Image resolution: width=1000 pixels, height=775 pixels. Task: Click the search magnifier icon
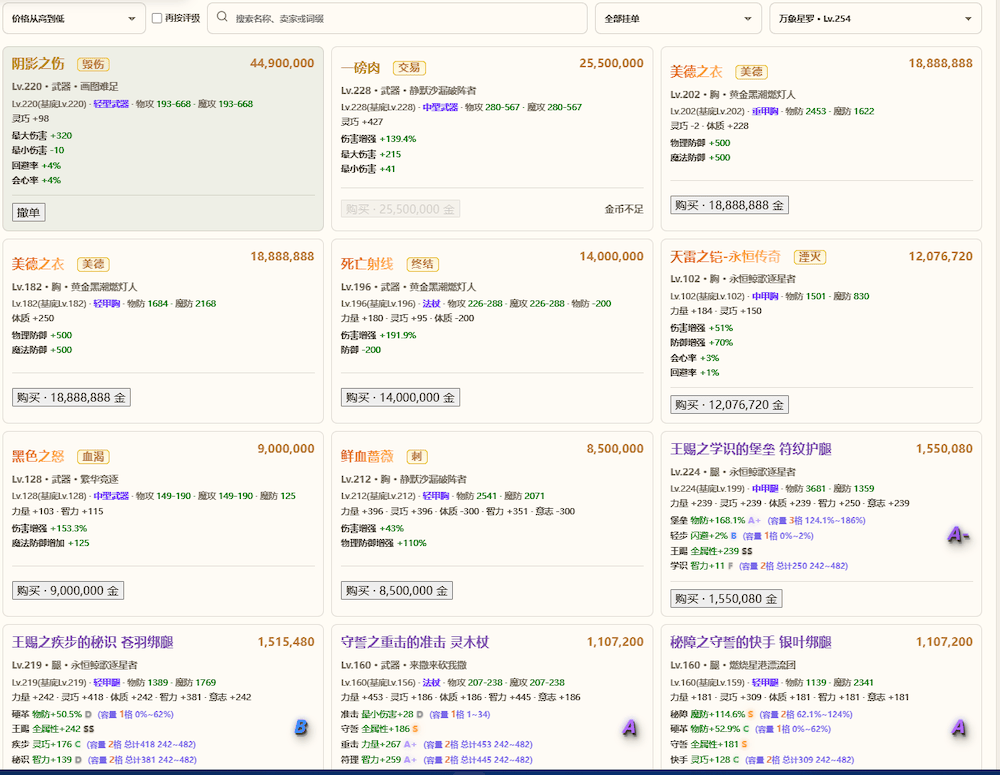222,17
